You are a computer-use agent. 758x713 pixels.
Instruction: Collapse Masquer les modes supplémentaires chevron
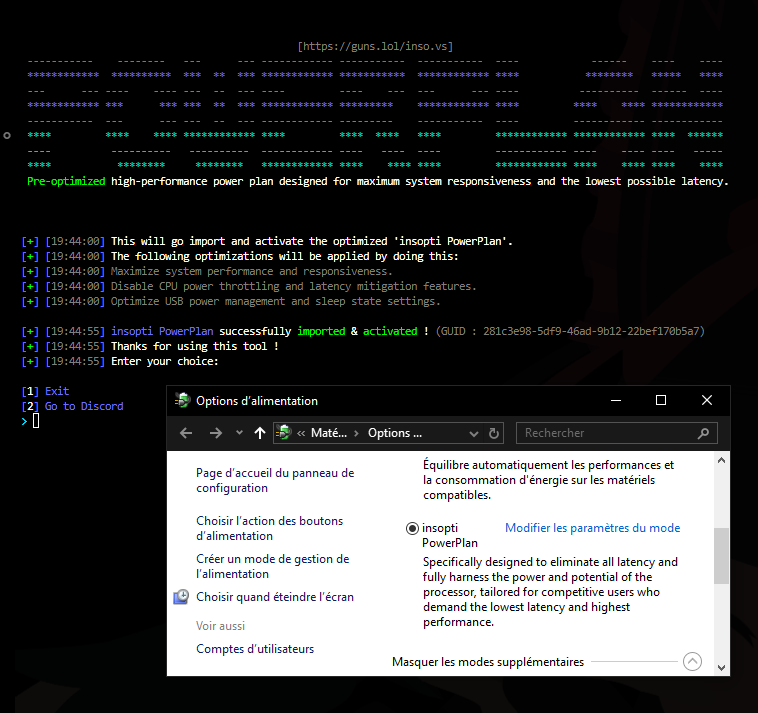692,662
